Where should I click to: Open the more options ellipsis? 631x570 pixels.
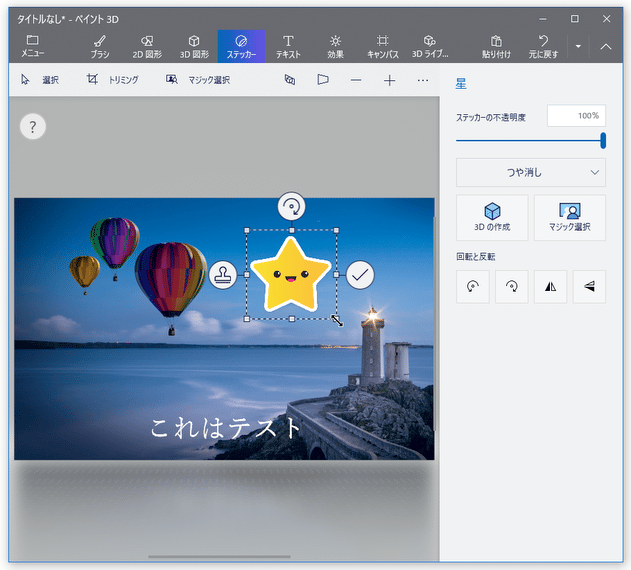pyautogui.click(x=423, y=81)
